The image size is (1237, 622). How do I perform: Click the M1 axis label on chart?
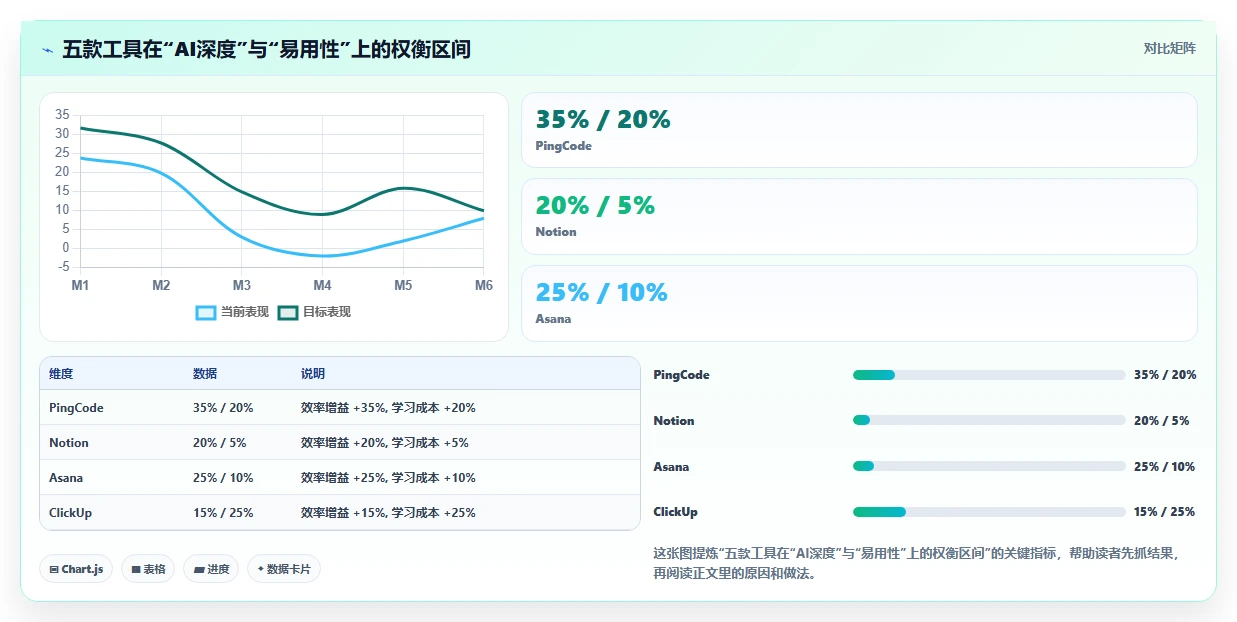coord(80,285)
